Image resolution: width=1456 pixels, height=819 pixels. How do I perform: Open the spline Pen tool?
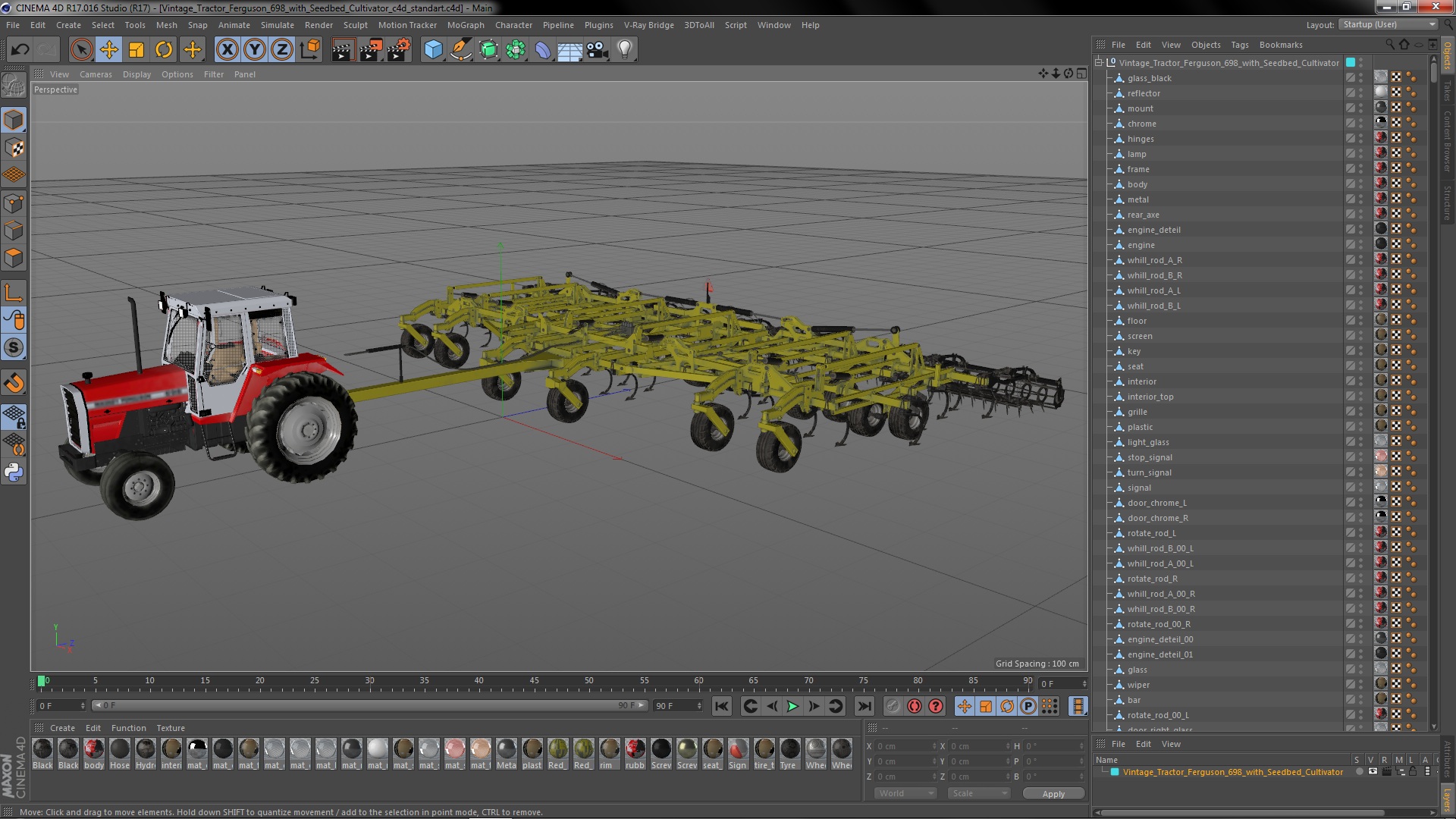pyautogui.click(x=460, y=50)
